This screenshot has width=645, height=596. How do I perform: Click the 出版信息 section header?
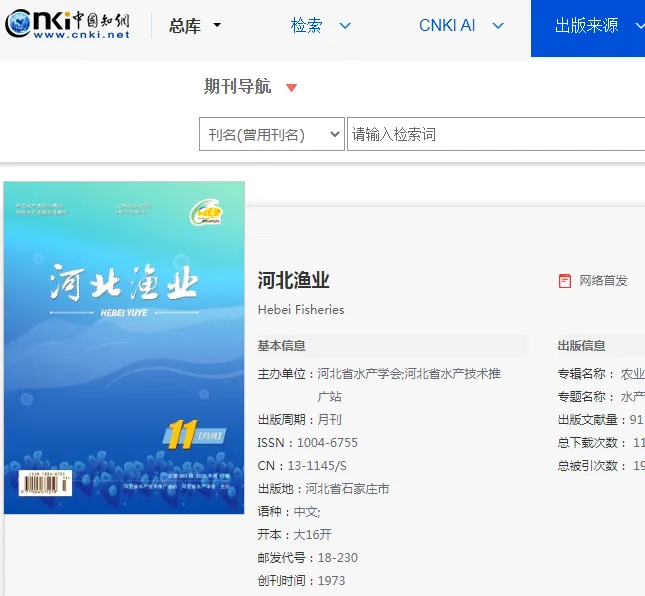(581, 346)
